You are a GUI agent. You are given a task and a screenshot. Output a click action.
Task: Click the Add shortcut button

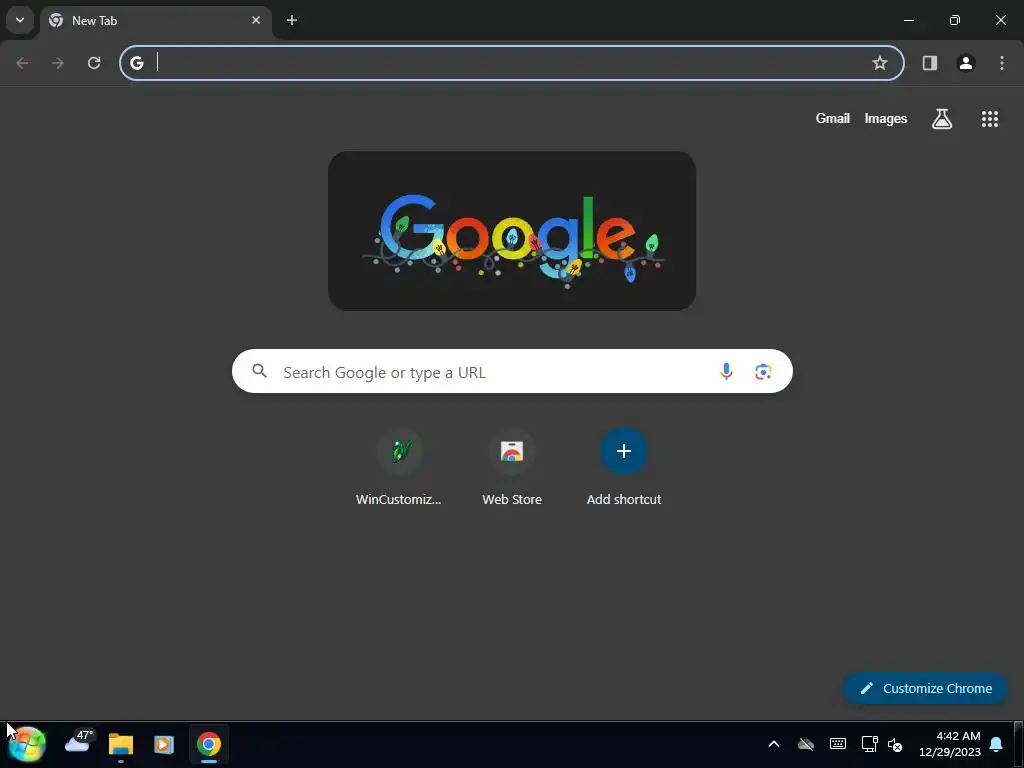[x=624, y=467]
